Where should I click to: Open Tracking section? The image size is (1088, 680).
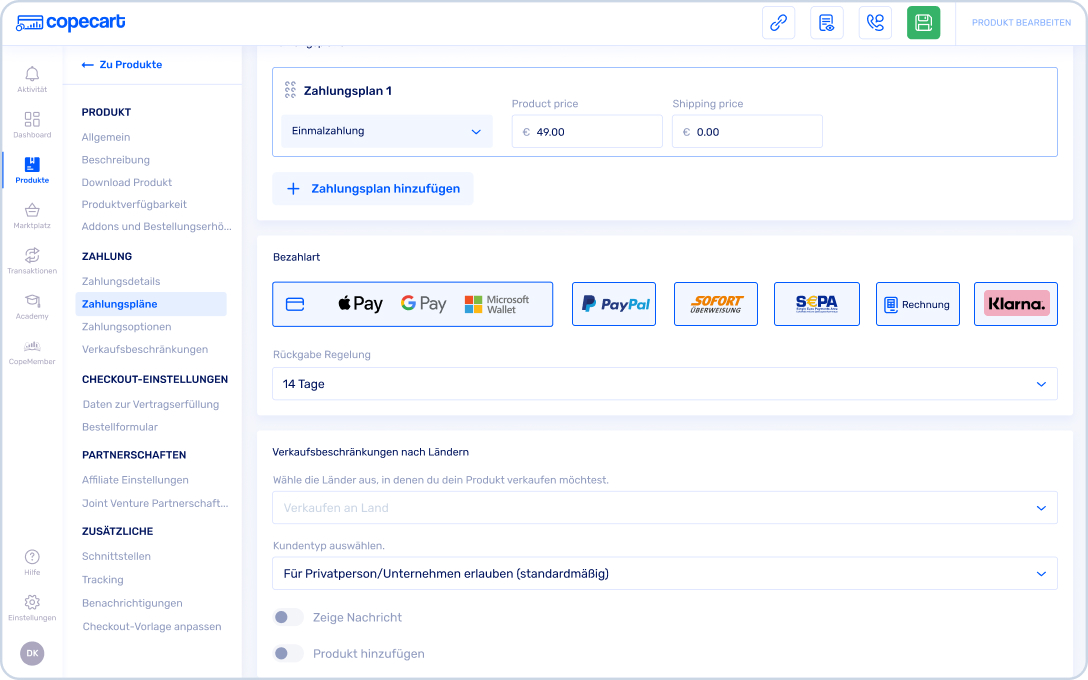[x=103, y=580]
